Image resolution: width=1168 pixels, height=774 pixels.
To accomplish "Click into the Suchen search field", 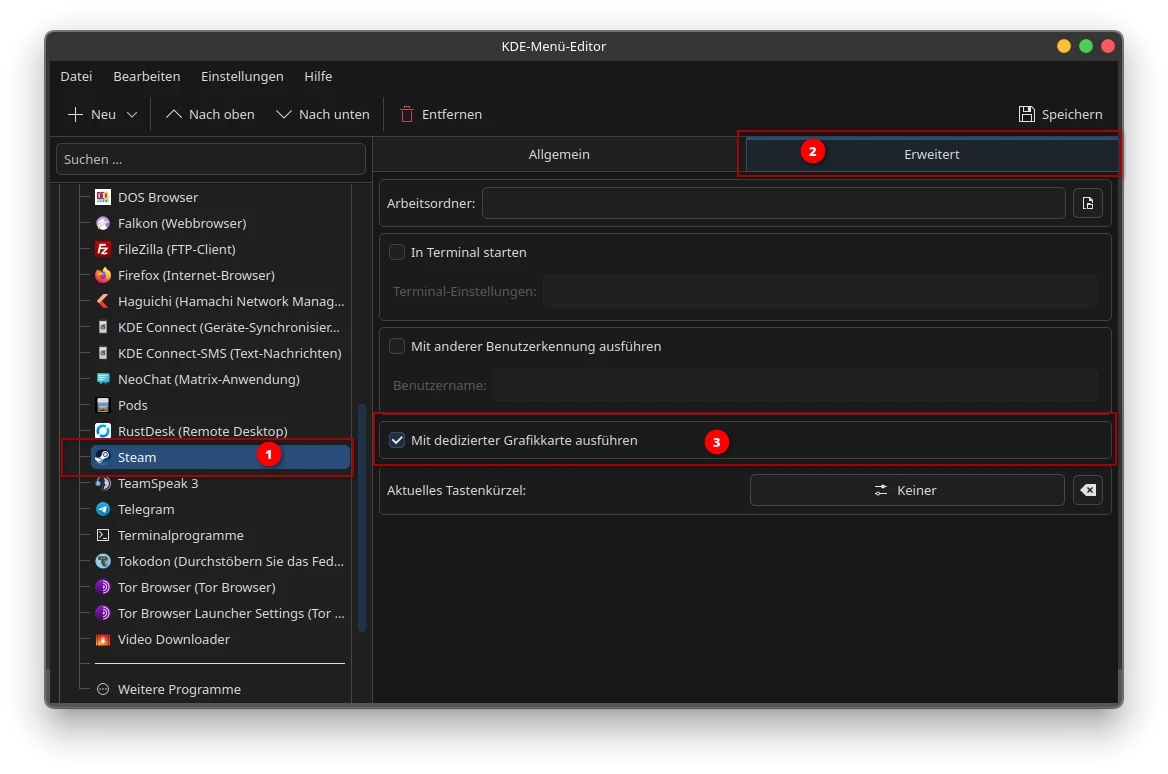I will (211, 159).
